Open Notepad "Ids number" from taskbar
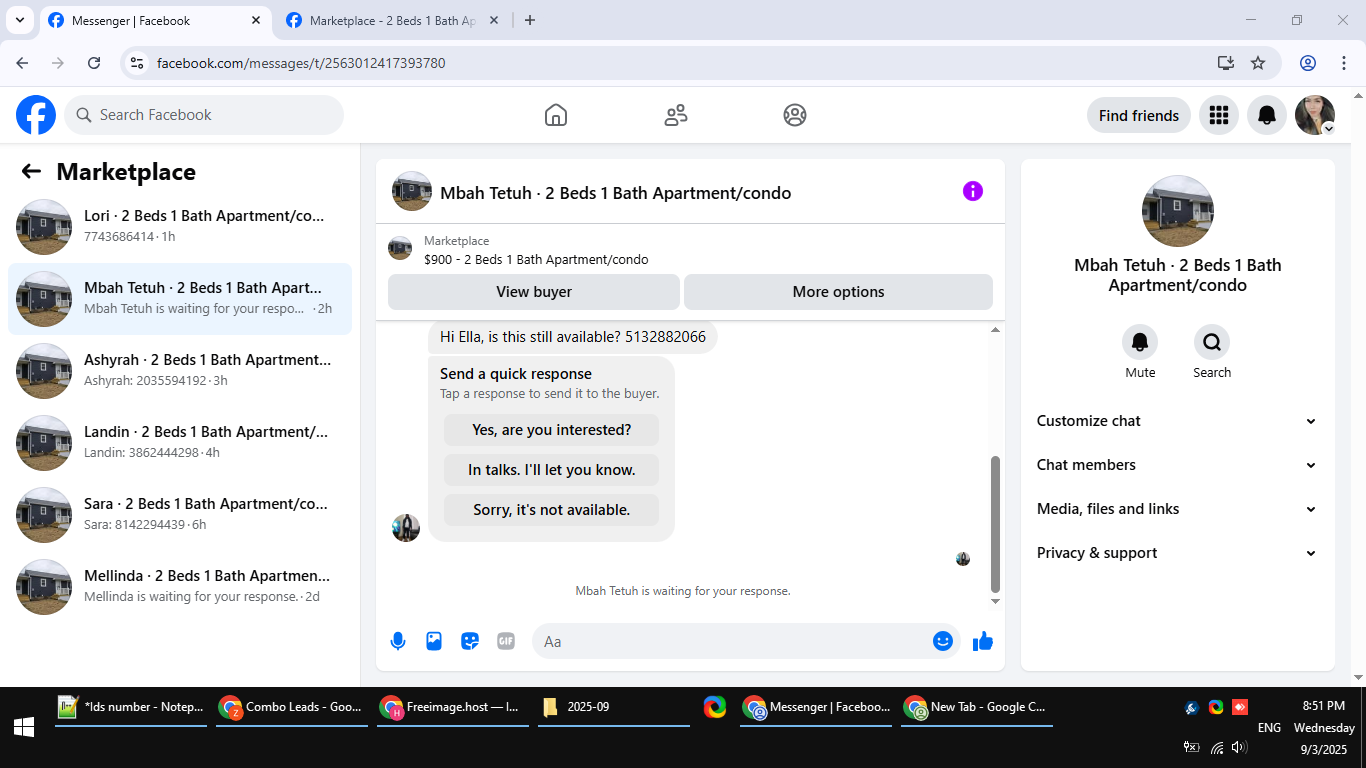Viewport: 1366px width, 768px height. 131,707
